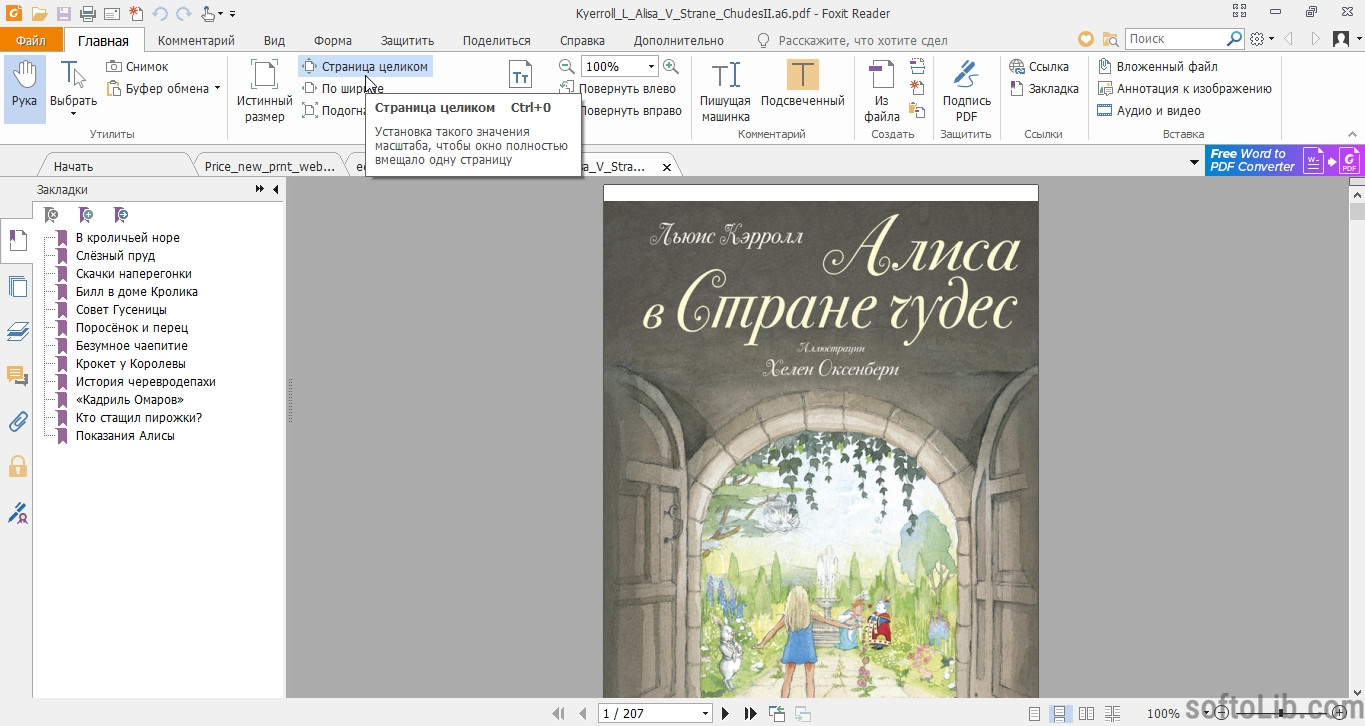Open bookmark Безумное чаепитие

132,345
